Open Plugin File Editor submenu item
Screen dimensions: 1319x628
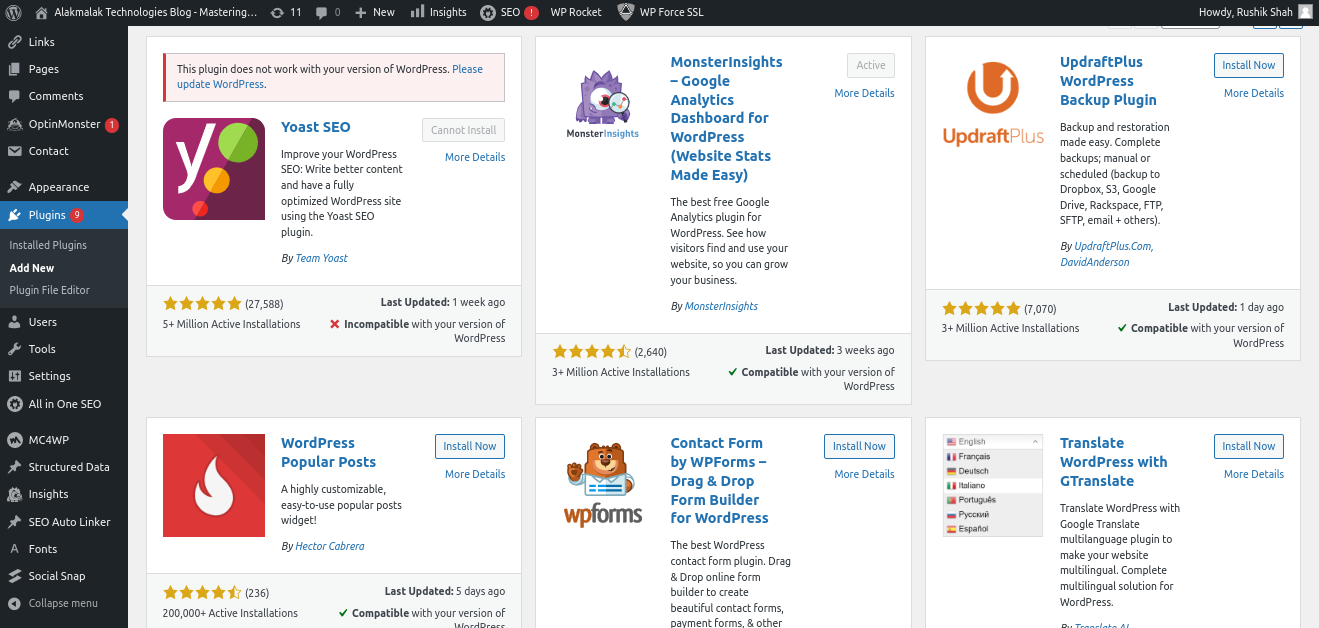coord(49,290)
